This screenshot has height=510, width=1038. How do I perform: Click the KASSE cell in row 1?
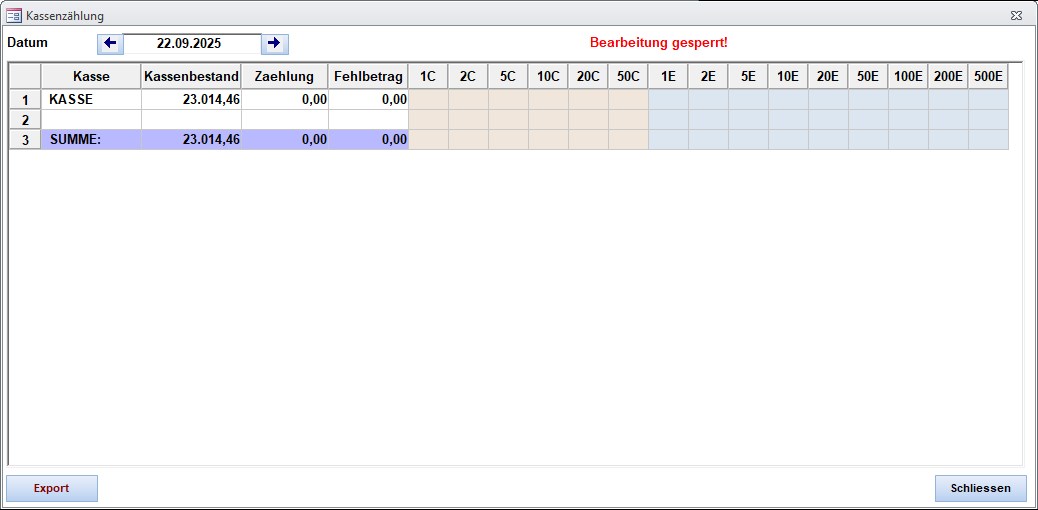tap(91, 100)
